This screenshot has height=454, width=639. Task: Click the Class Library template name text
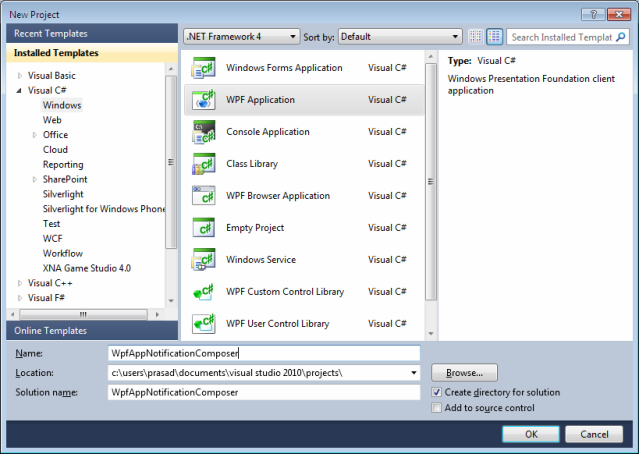click(252, 164)
